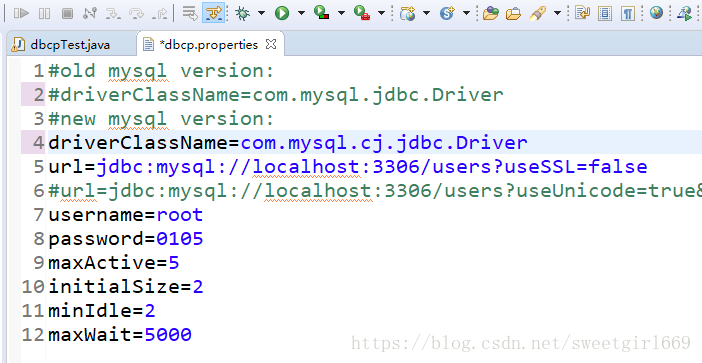
Task: Toggle Use Step Filters button
Action: (213, 13)
